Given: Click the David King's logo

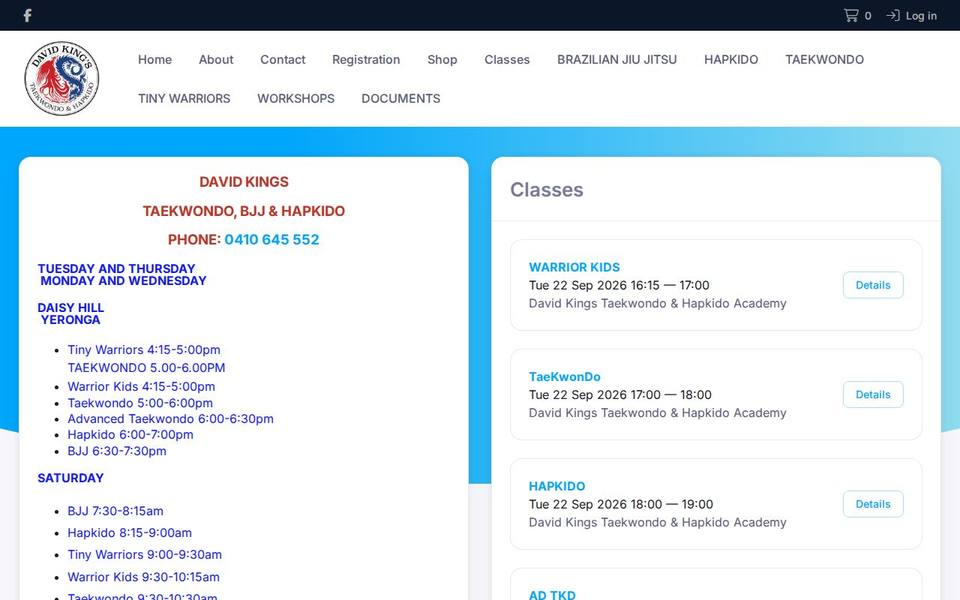Looking at the screenshot, I should (x=61, y=78).
